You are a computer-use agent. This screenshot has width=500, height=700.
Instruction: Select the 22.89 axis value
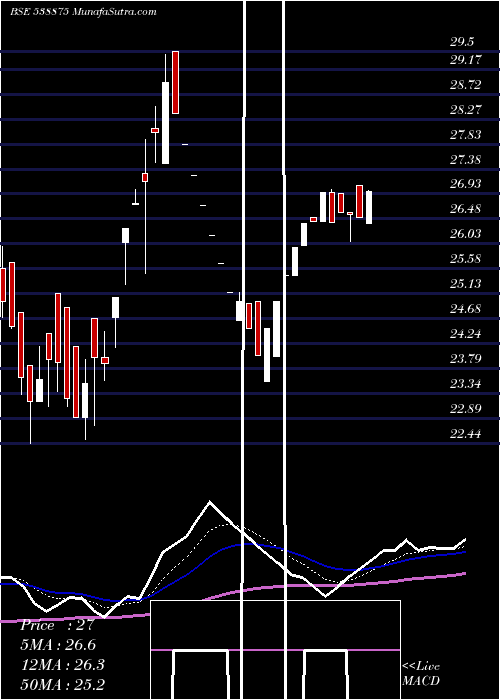pos(465,408)
